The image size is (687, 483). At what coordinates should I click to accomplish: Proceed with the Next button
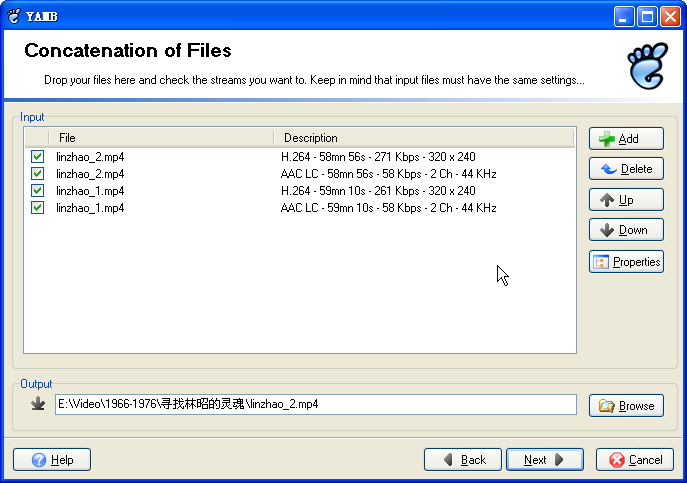(x=545, y=460)
